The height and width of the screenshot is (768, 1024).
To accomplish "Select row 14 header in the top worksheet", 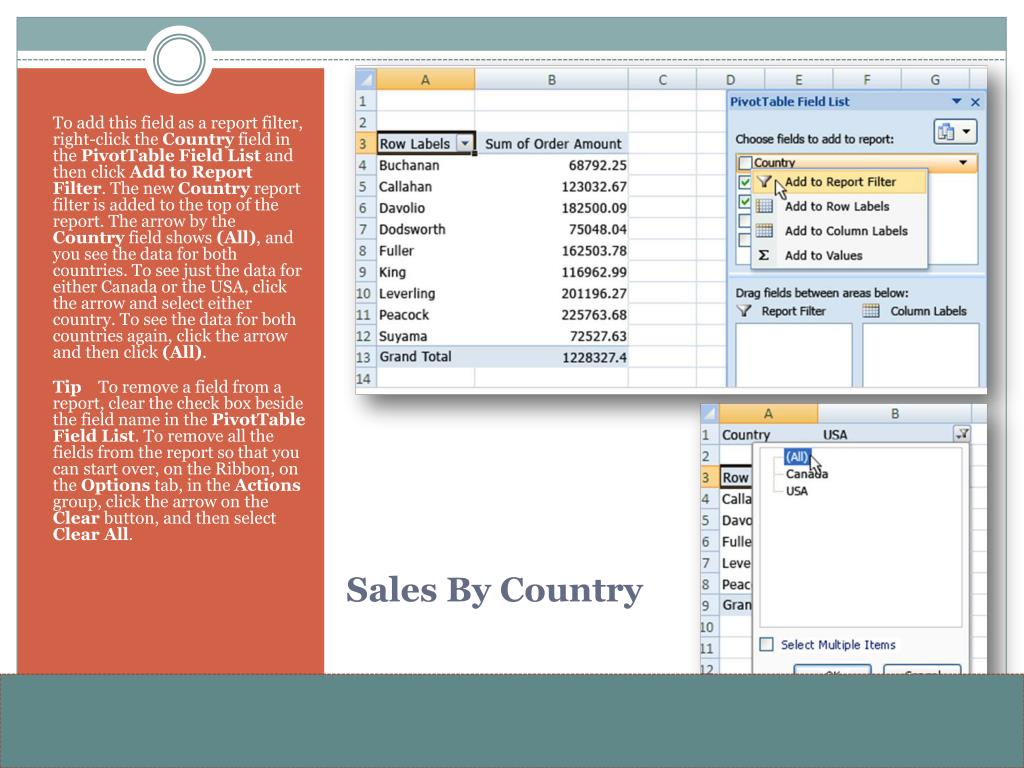I will click(365, 379).
